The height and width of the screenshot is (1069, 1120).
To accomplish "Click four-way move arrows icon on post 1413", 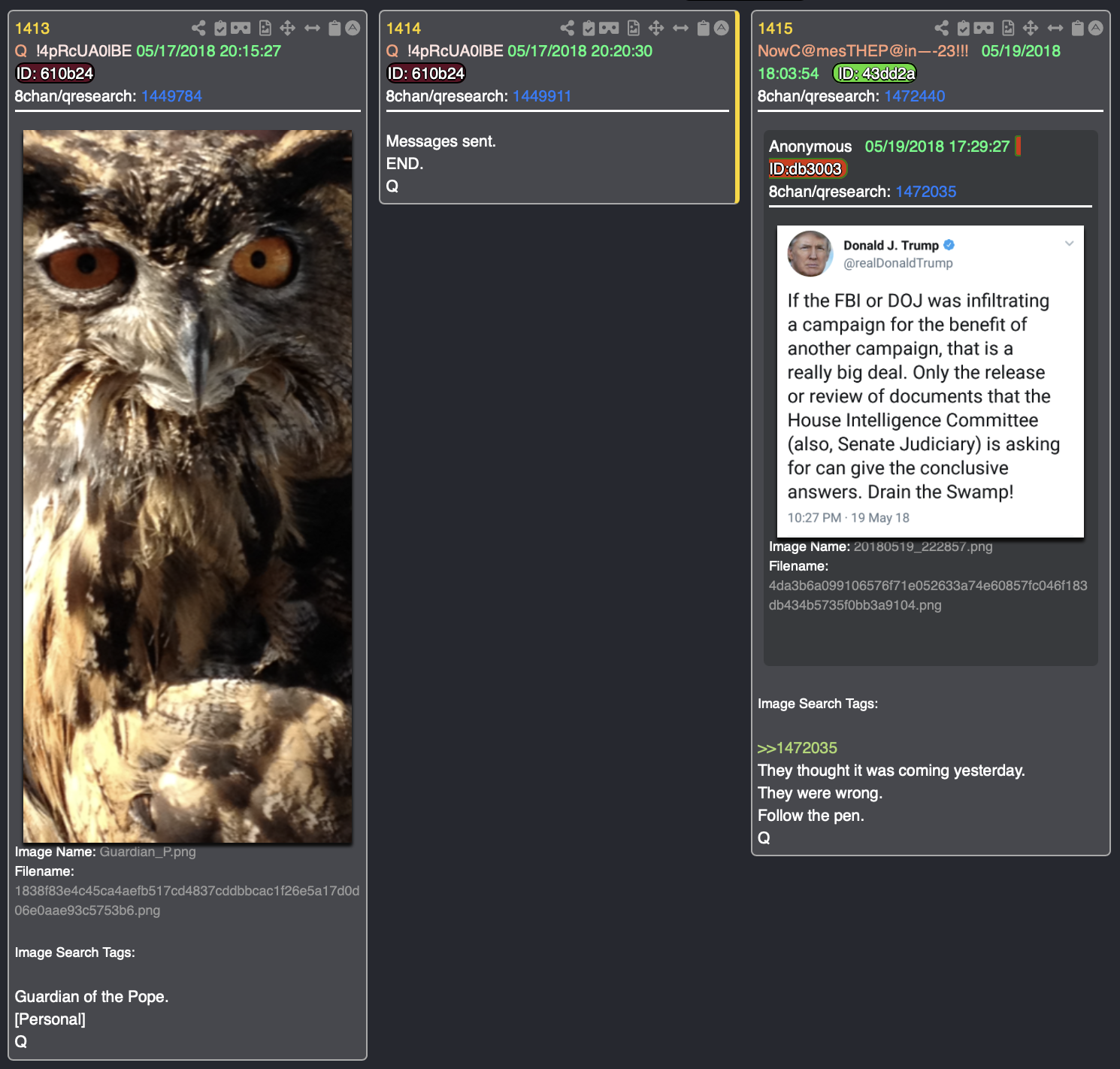I will pos(288,29).
